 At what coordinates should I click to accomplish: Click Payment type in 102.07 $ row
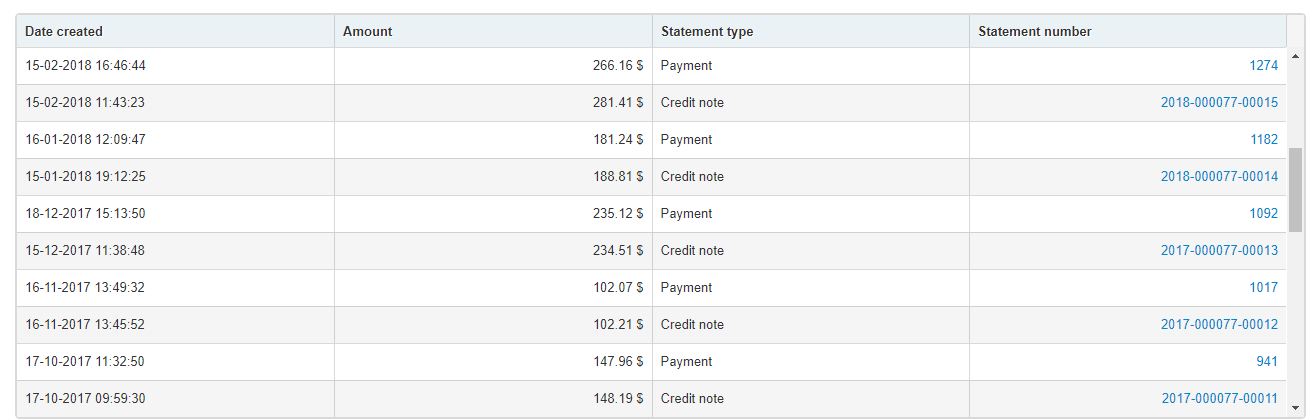coord(686,288)
